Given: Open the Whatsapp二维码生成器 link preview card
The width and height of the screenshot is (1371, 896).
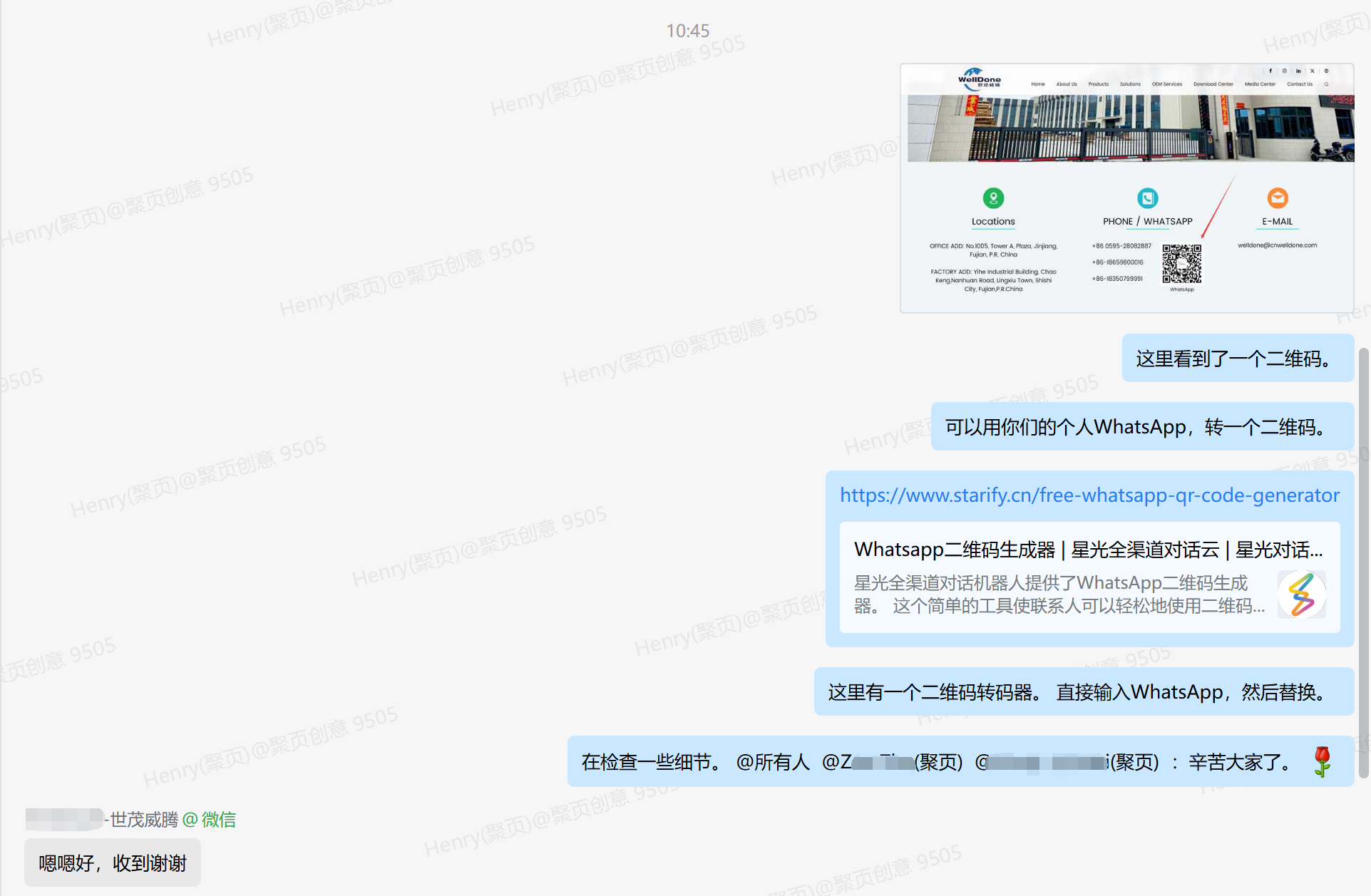Looking at the screenshot, I should [x=1089, y=577].
